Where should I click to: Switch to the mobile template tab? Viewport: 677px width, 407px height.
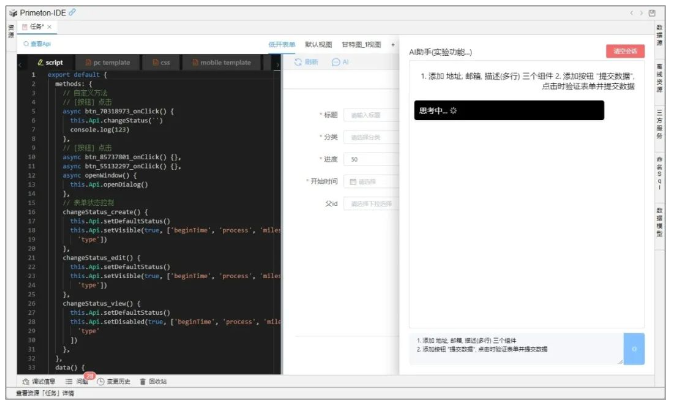pyautogui.click(x=219, y=62)
